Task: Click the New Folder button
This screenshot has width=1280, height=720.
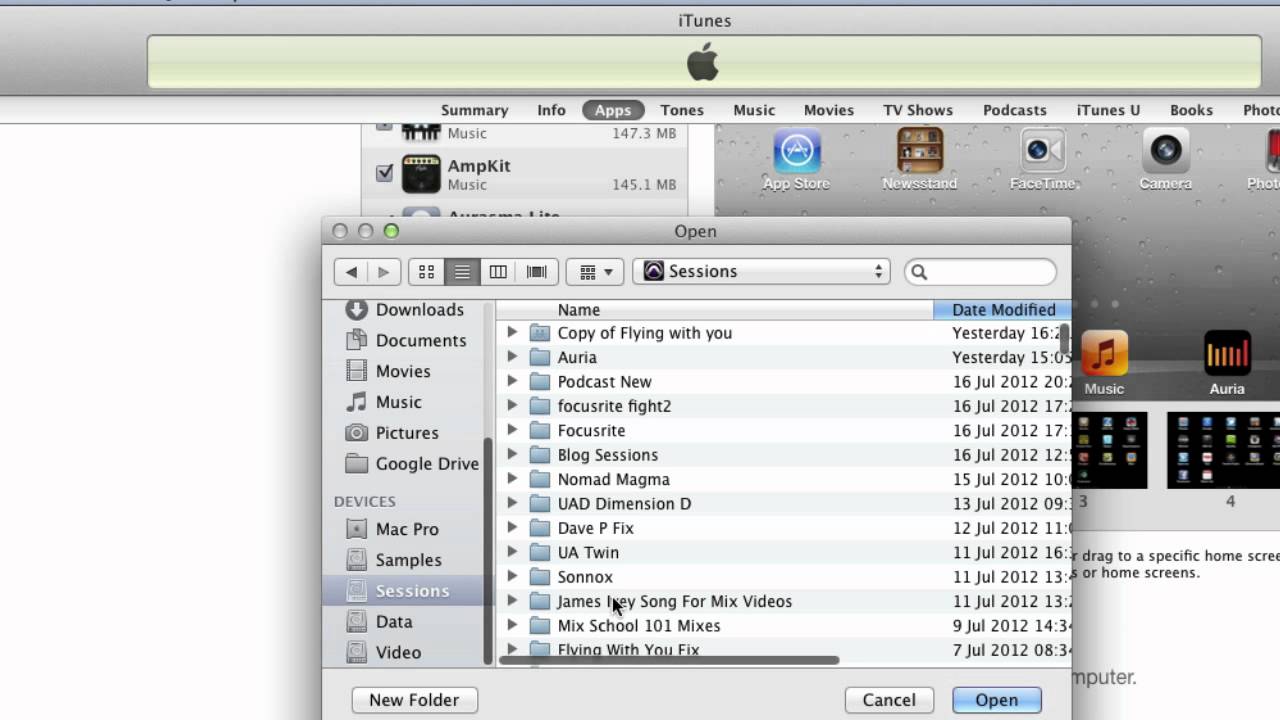Action: point(414,700)
